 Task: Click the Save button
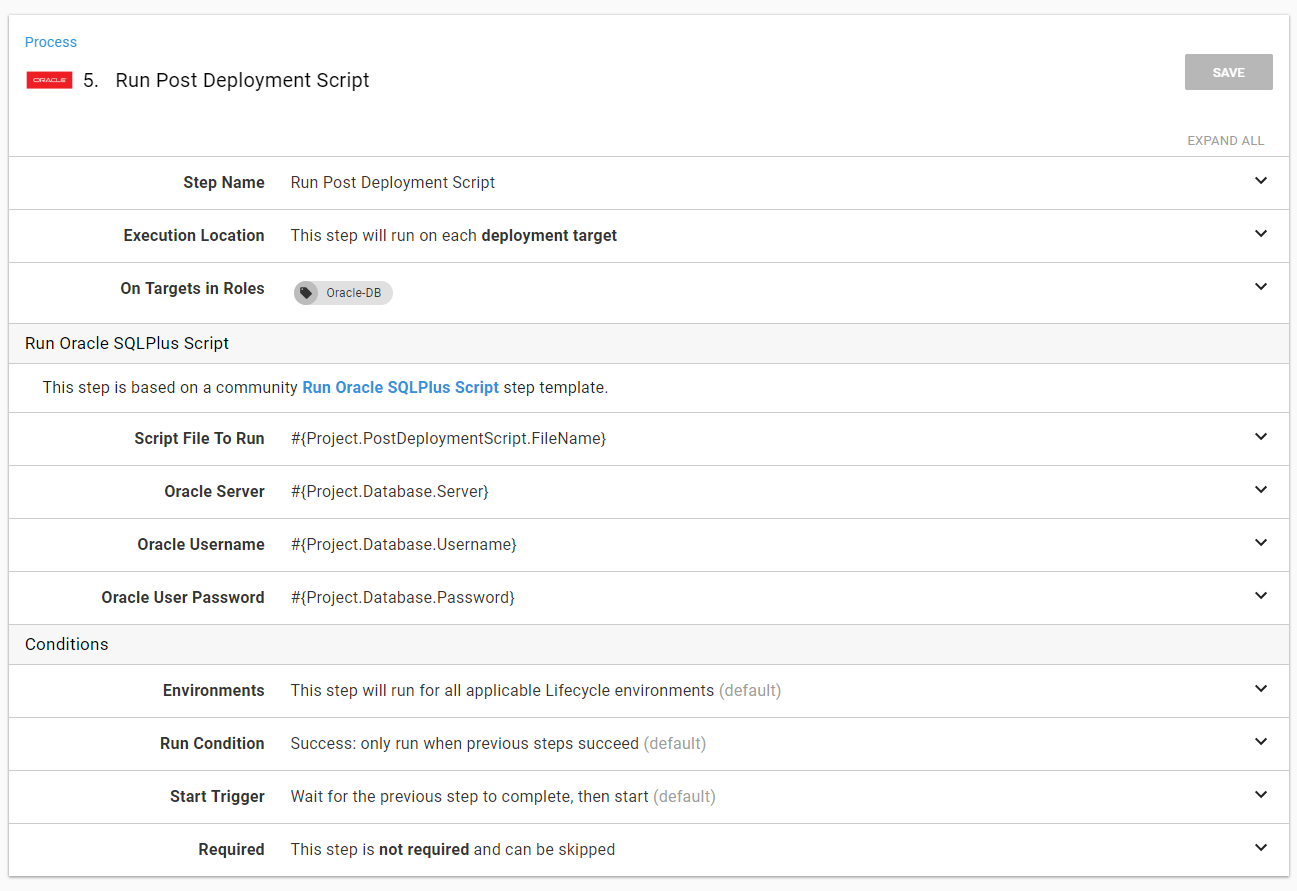point(1228,72)
